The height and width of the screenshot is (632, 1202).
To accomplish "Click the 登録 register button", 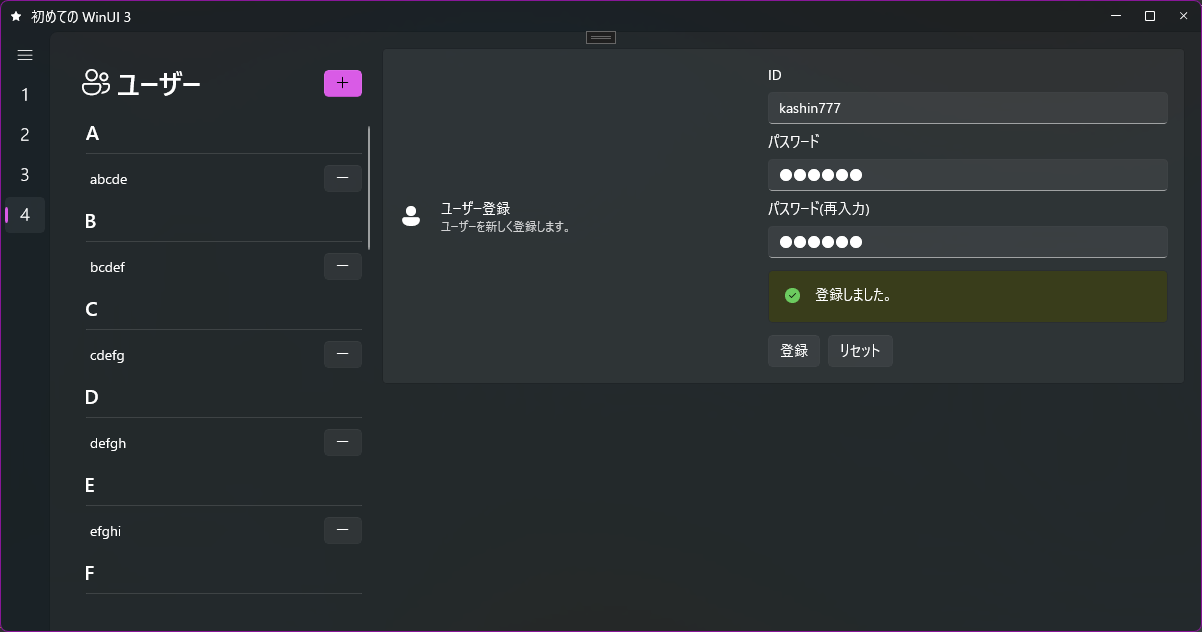I will pyautogui.click(x=794, y=351).
